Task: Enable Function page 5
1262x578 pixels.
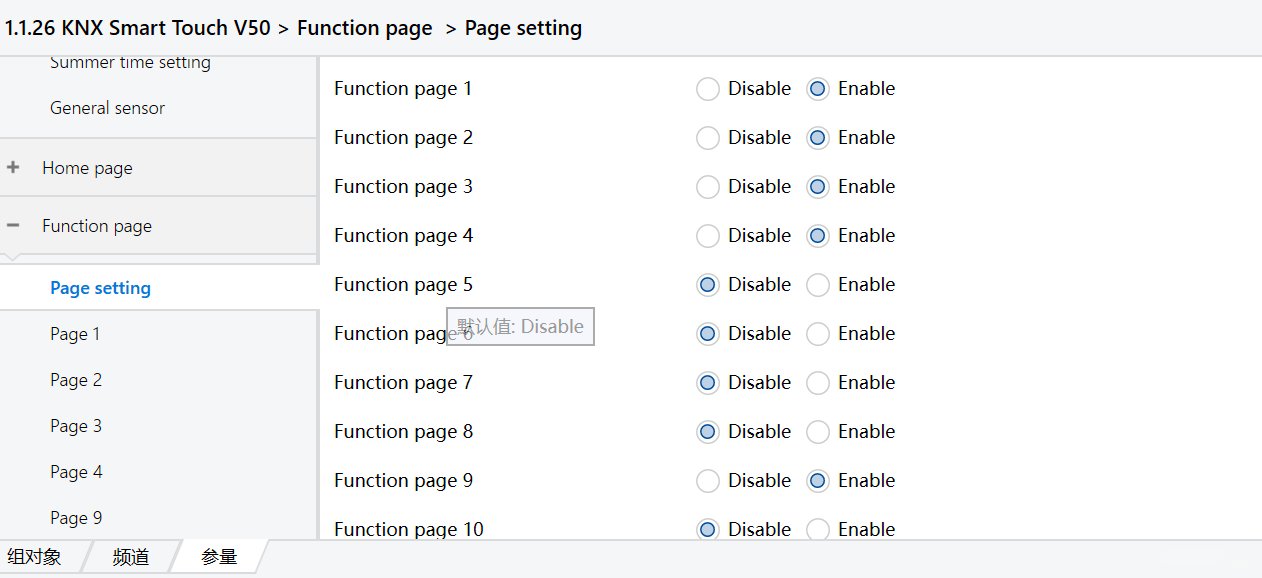Action: pos(818,285)
